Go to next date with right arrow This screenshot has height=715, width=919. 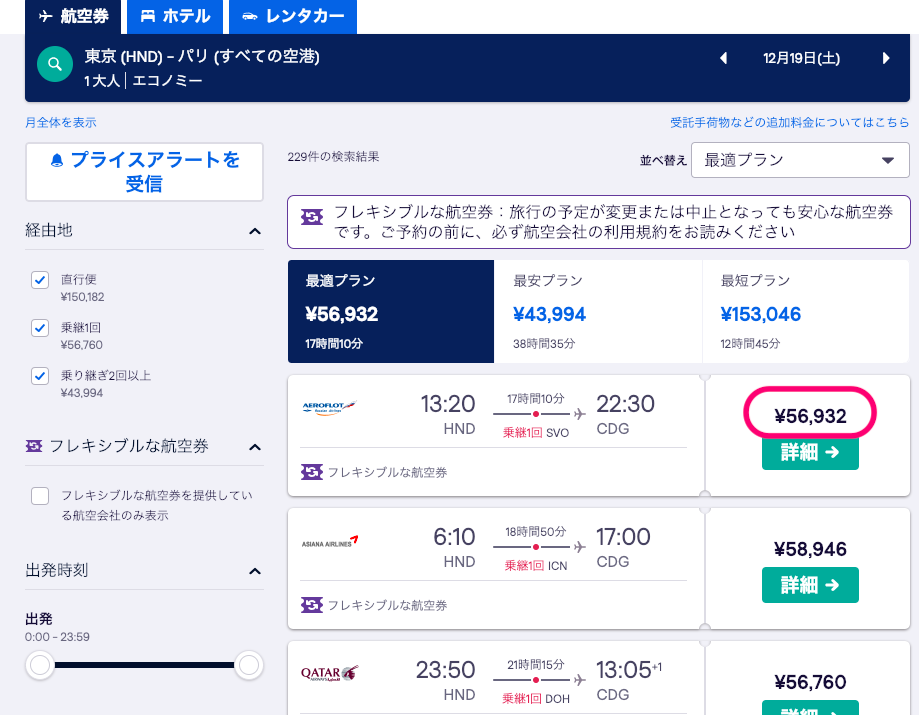click(886, 59)
